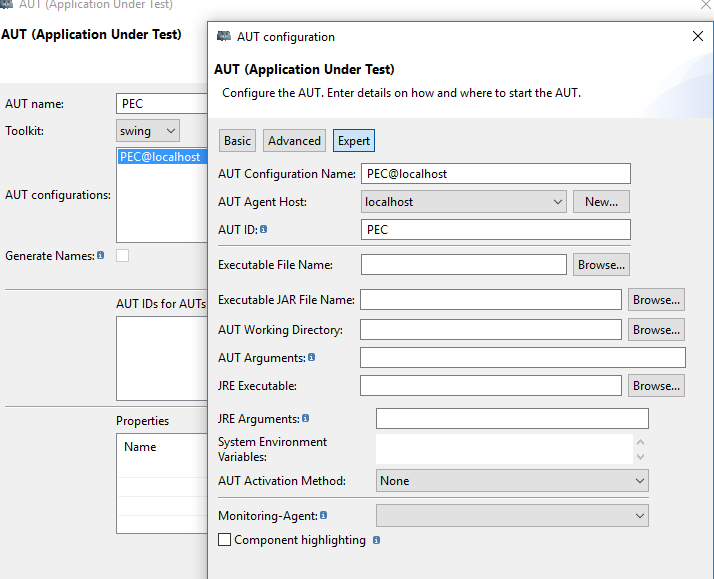Click the JRE Executable input field

(x=491, y=386)
